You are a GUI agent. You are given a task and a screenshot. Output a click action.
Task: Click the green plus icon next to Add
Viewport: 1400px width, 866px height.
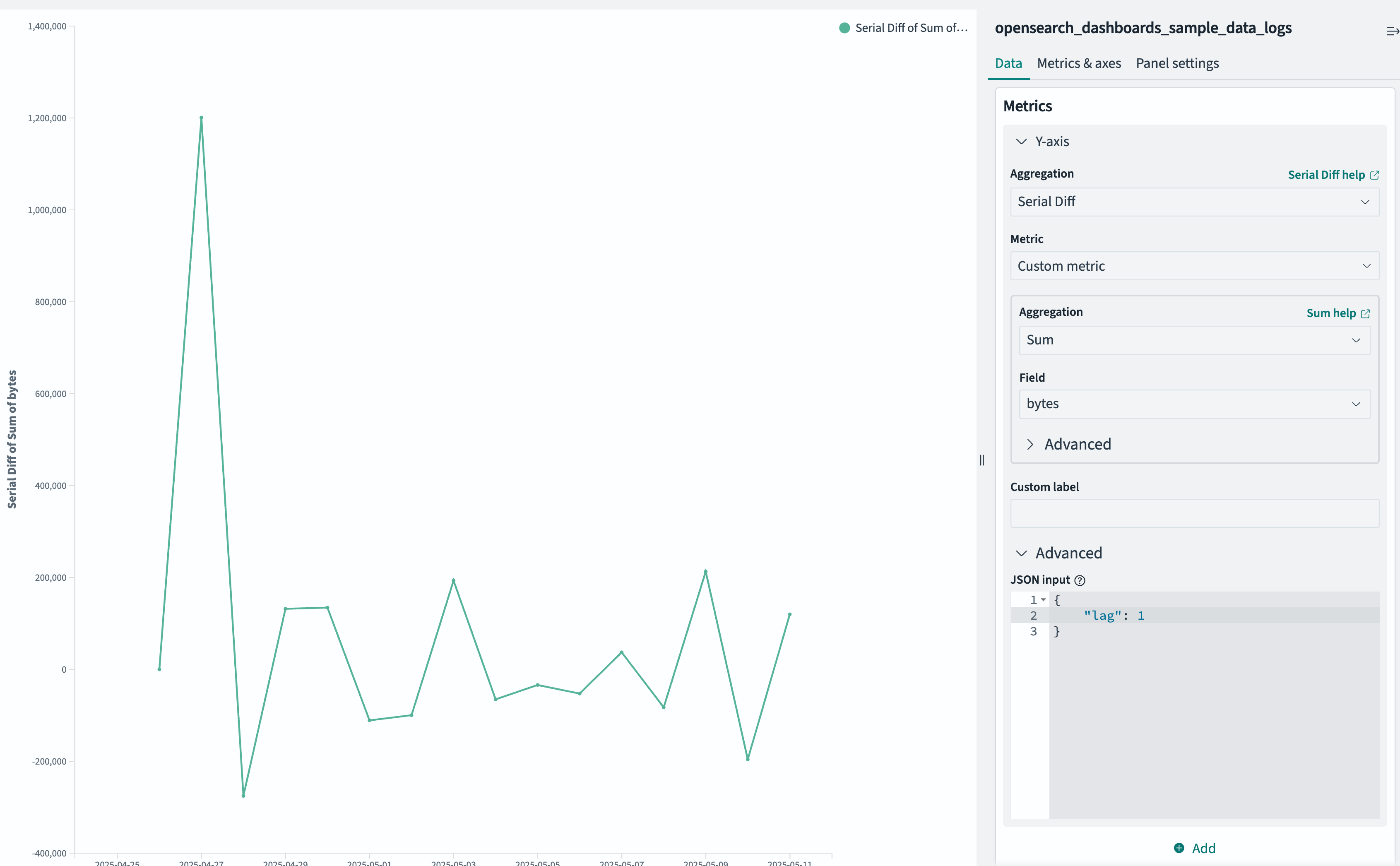tap(1179, 848)
